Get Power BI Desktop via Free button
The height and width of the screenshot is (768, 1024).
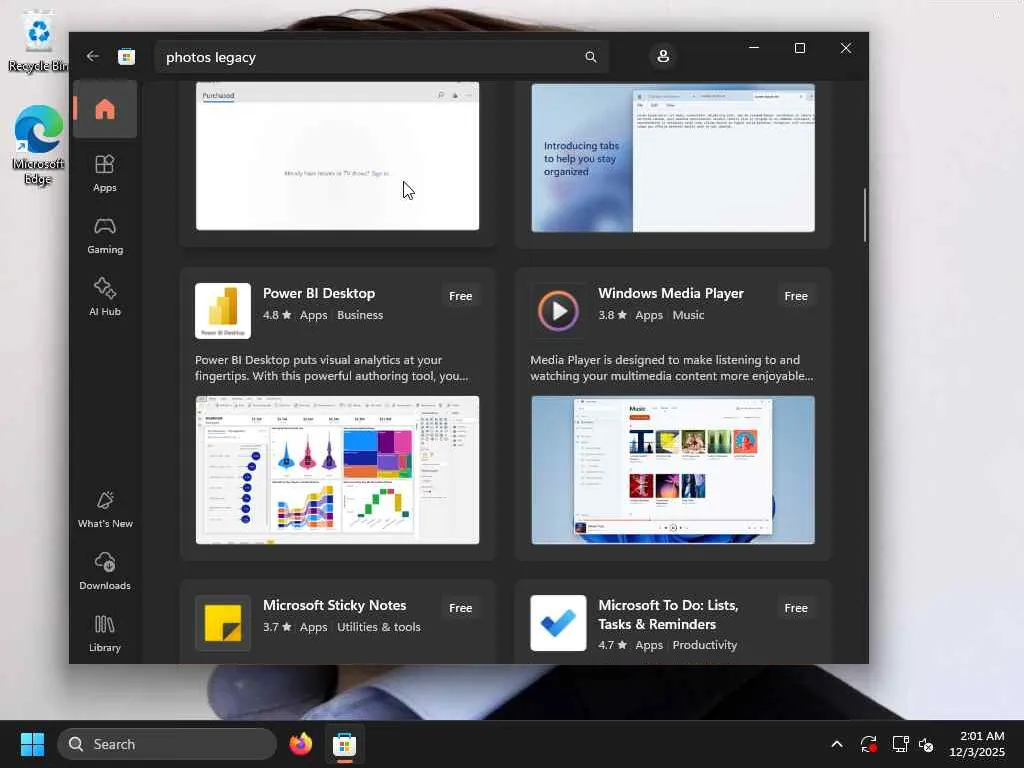460,296
